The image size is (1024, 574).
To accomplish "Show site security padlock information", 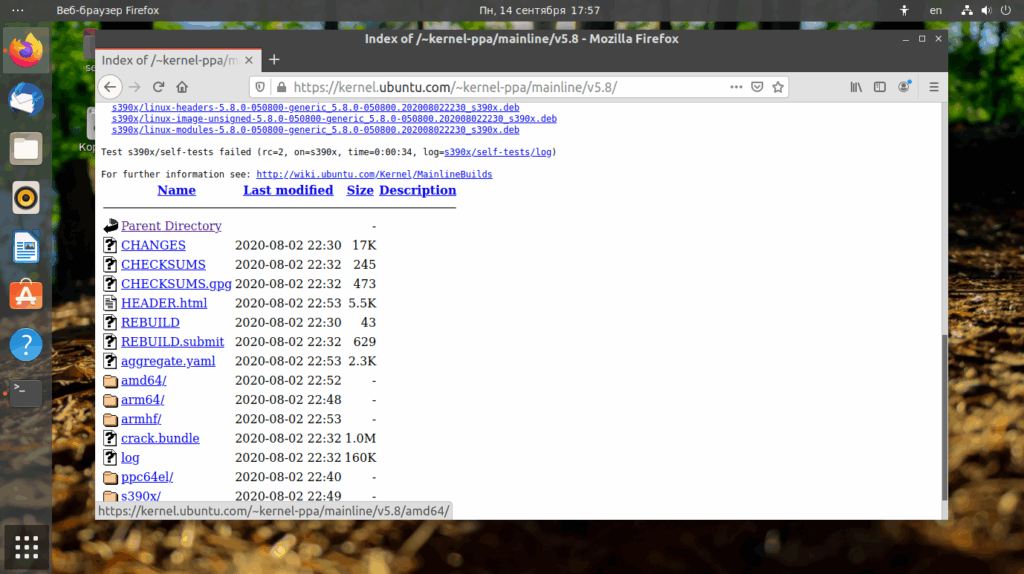I will pos(281,87).
